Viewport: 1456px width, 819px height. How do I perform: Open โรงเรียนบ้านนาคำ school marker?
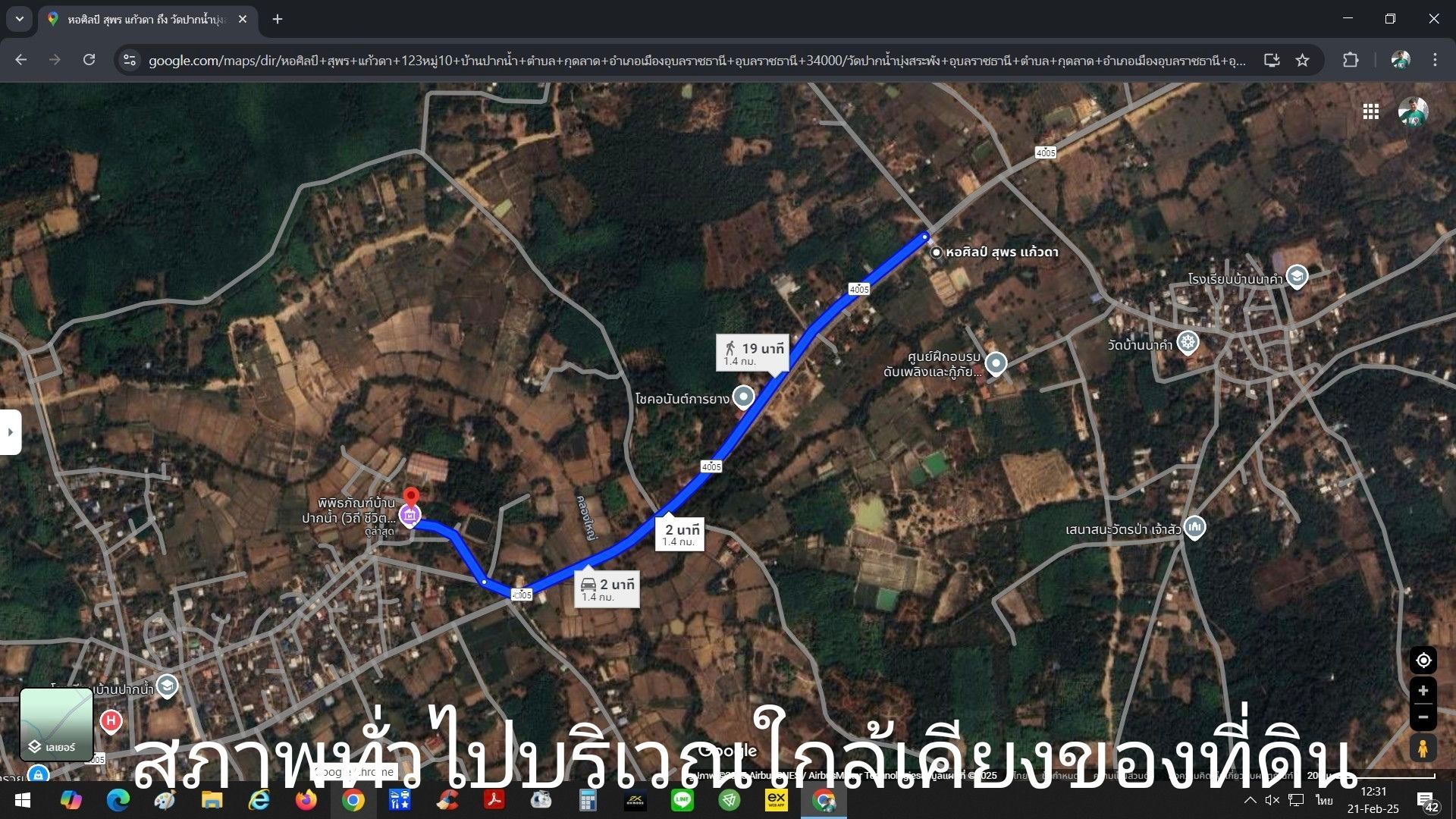click(1297, 277)
